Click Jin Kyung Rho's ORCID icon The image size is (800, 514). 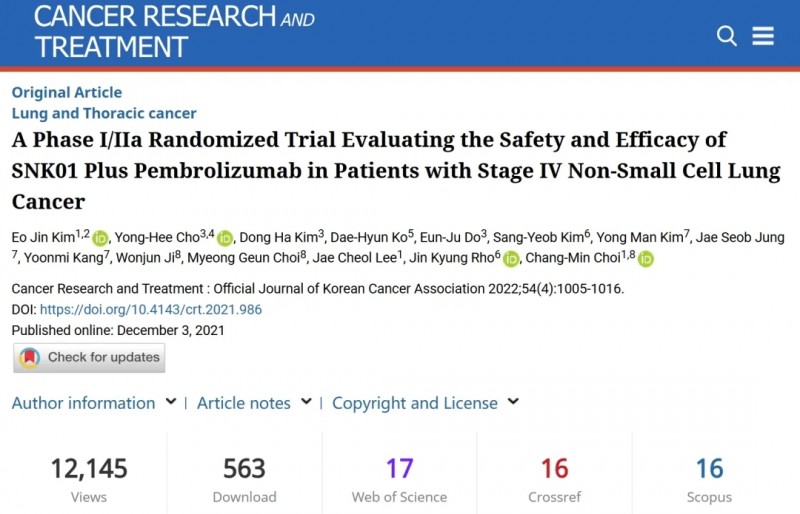[511, 259]
